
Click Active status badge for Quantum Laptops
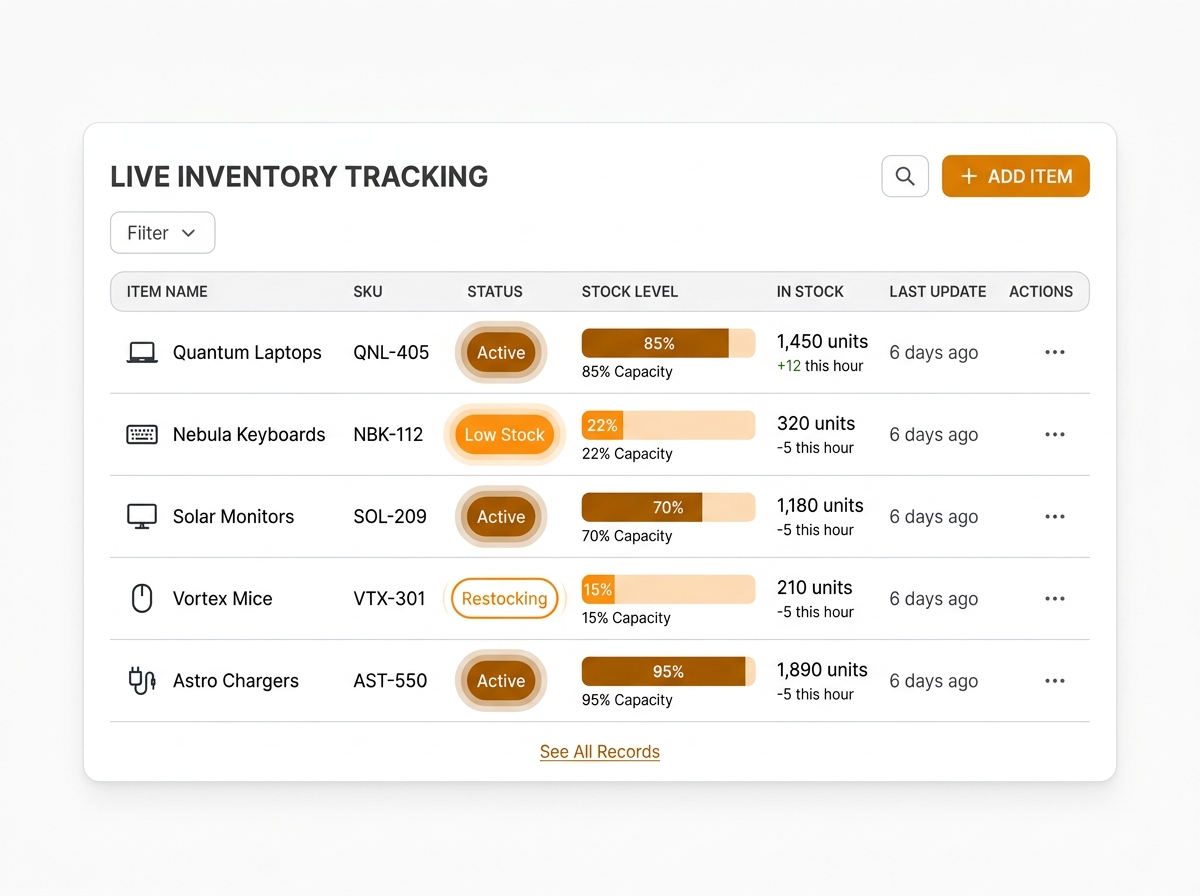[501, 352]
